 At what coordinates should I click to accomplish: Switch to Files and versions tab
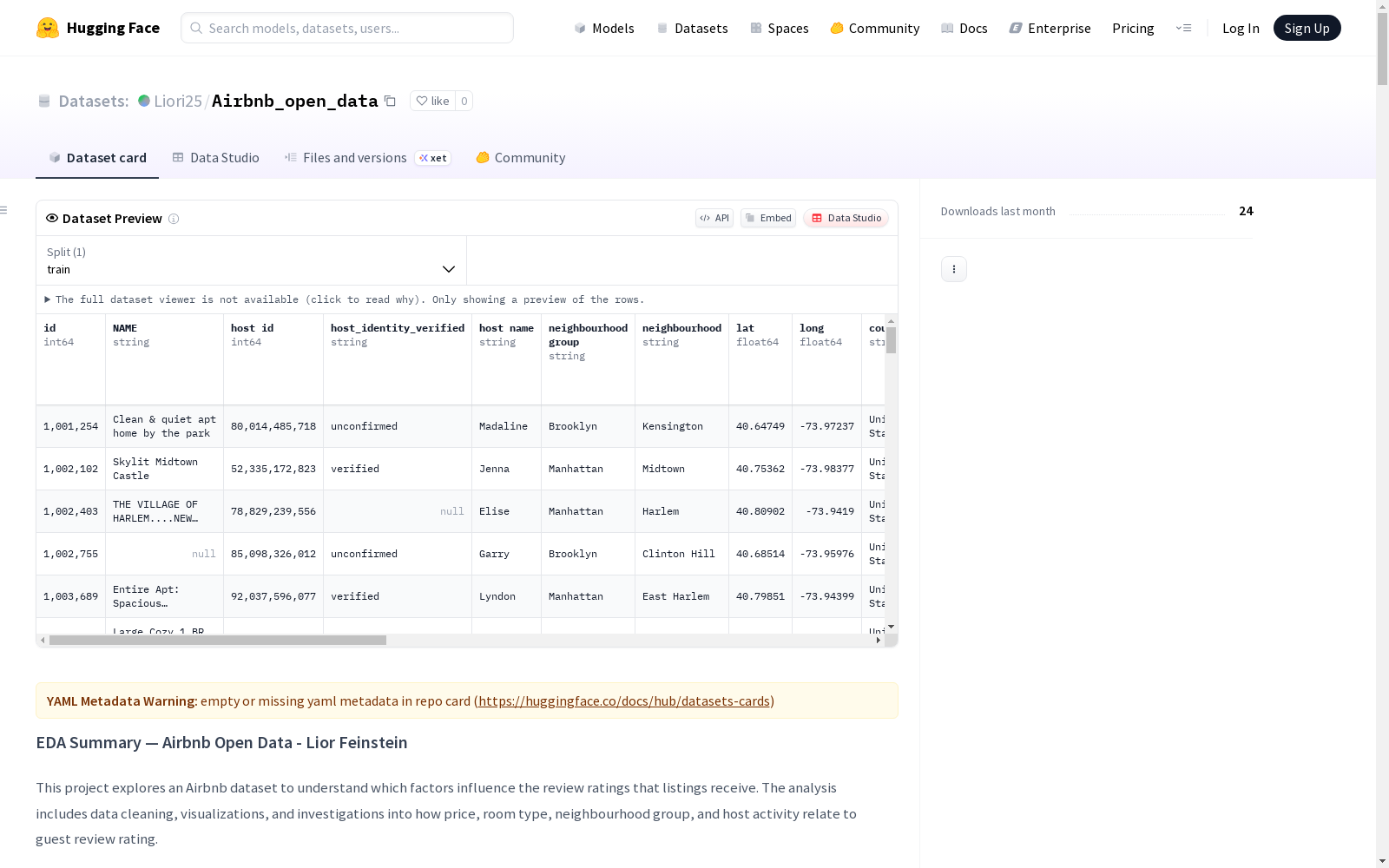click(367, 158)
